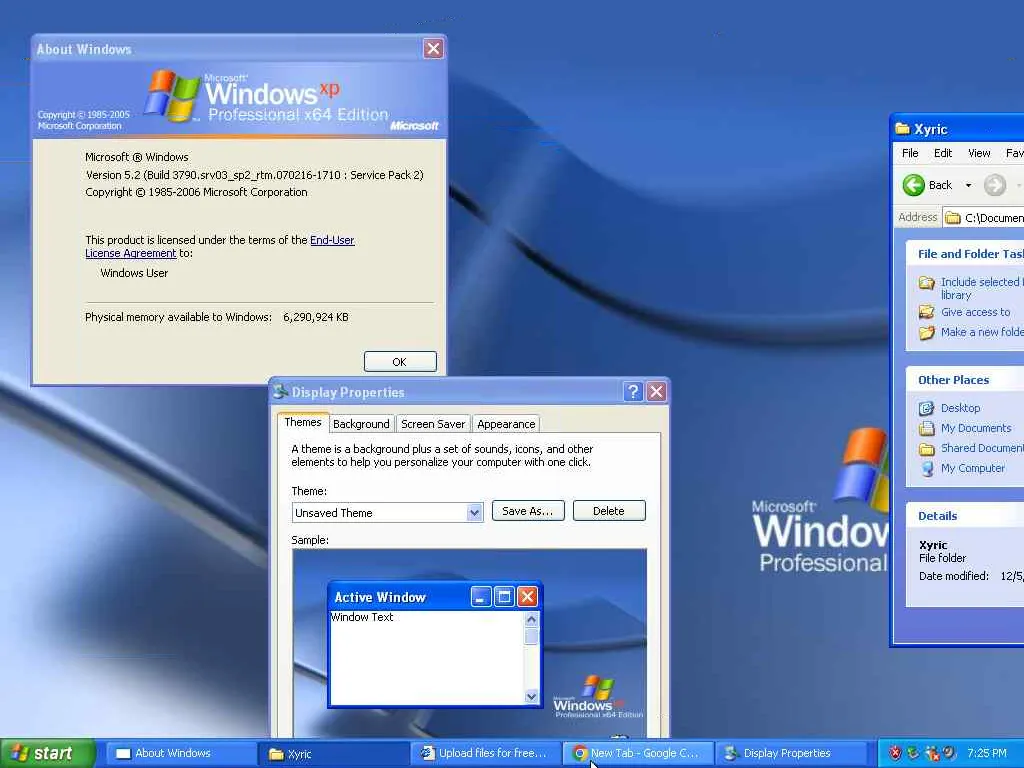Click the 7:25 PM clock

click(987, 753)
